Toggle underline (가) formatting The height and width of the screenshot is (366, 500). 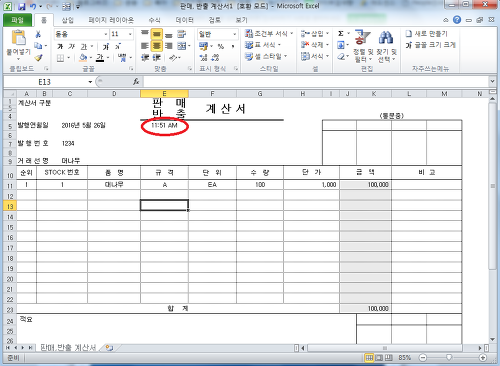[x=83, y=46]
